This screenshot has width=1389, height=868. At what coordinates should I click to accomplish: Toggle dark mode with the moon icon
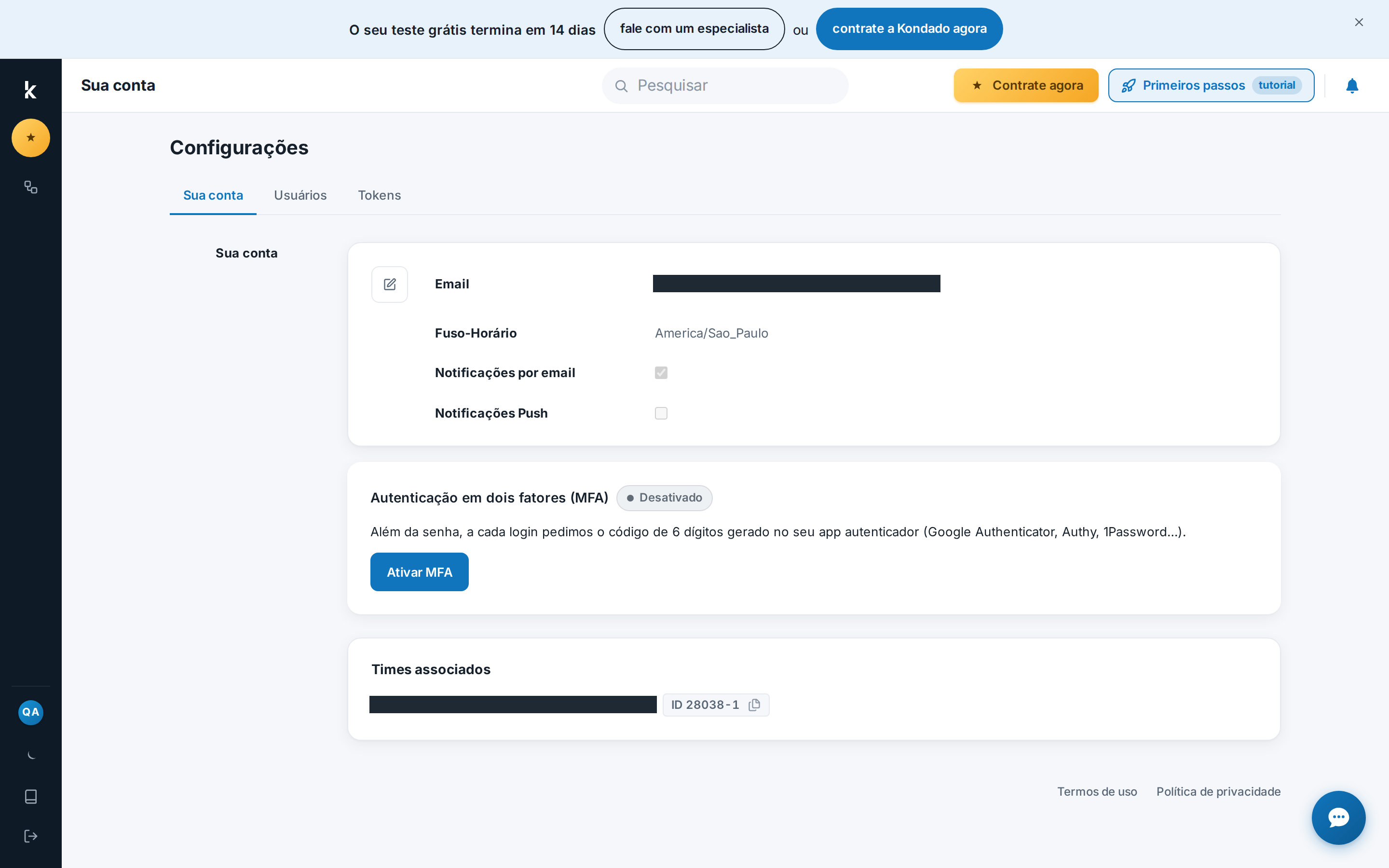(x=31, y=755)
